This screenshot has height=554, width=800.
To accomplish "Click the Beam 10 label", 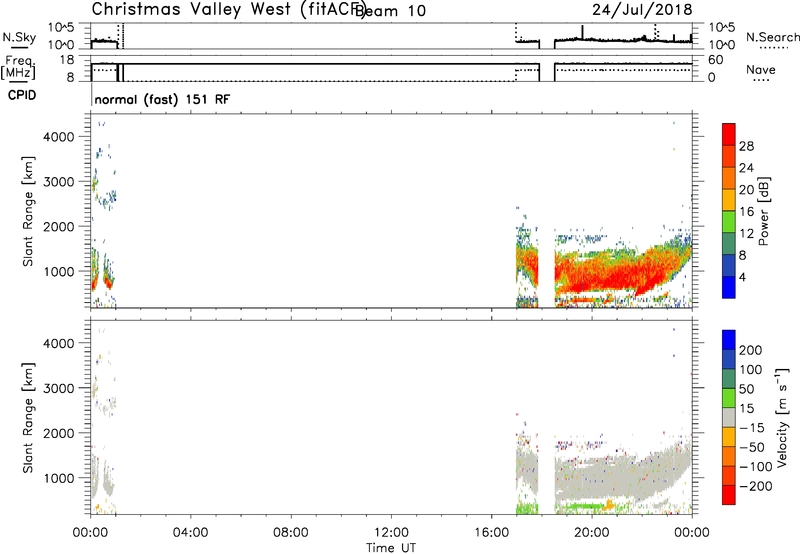I will pyautogui.click(x=390, y=11).
